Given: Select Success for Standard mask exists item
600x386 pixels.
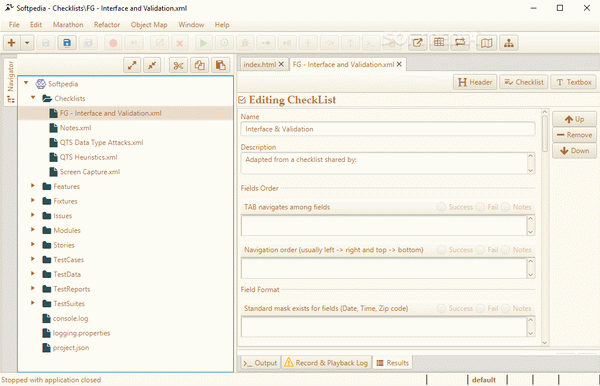Looking at the screenshot, I should click(442, 308).
